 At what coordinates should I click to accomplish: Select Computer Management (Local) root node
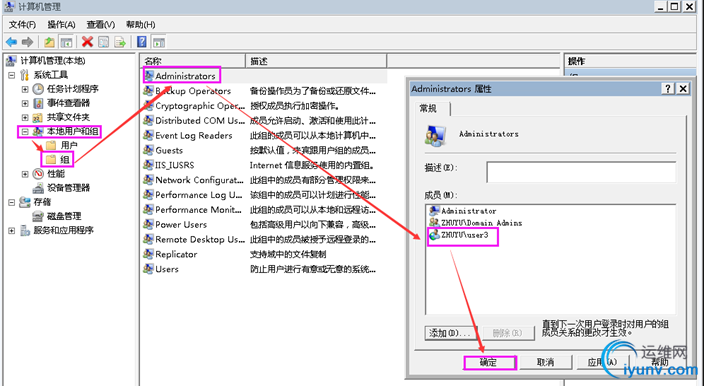coord(53,61)
